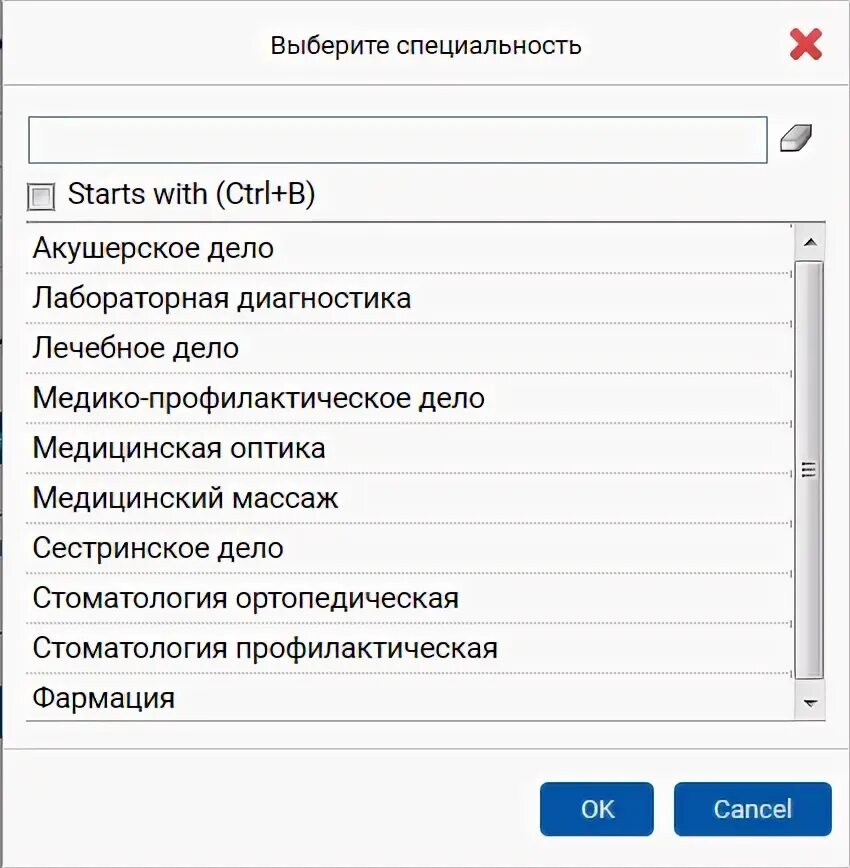The height and width of the screenshot is (868, 850).
Task: Click the eraser icon to clear search
Action: tap(795, 139)
